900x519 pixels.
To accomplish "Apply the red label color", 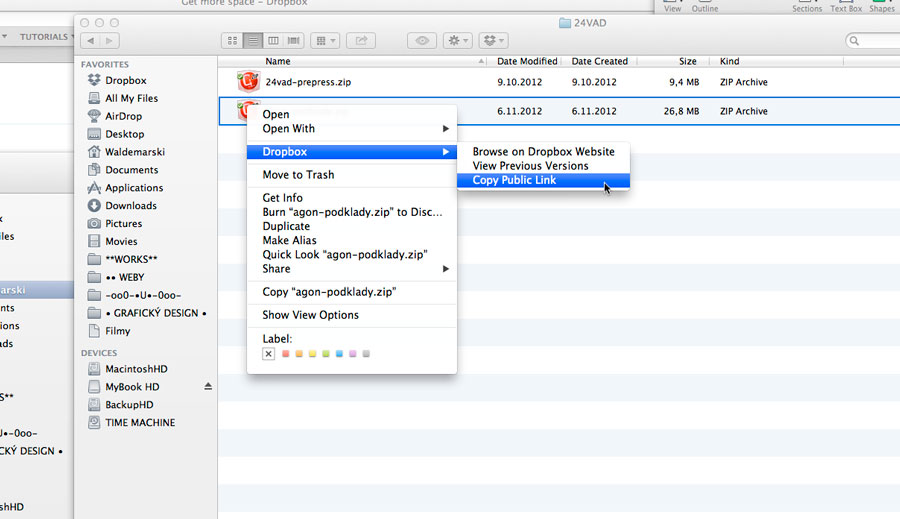I will pos(285,354).
